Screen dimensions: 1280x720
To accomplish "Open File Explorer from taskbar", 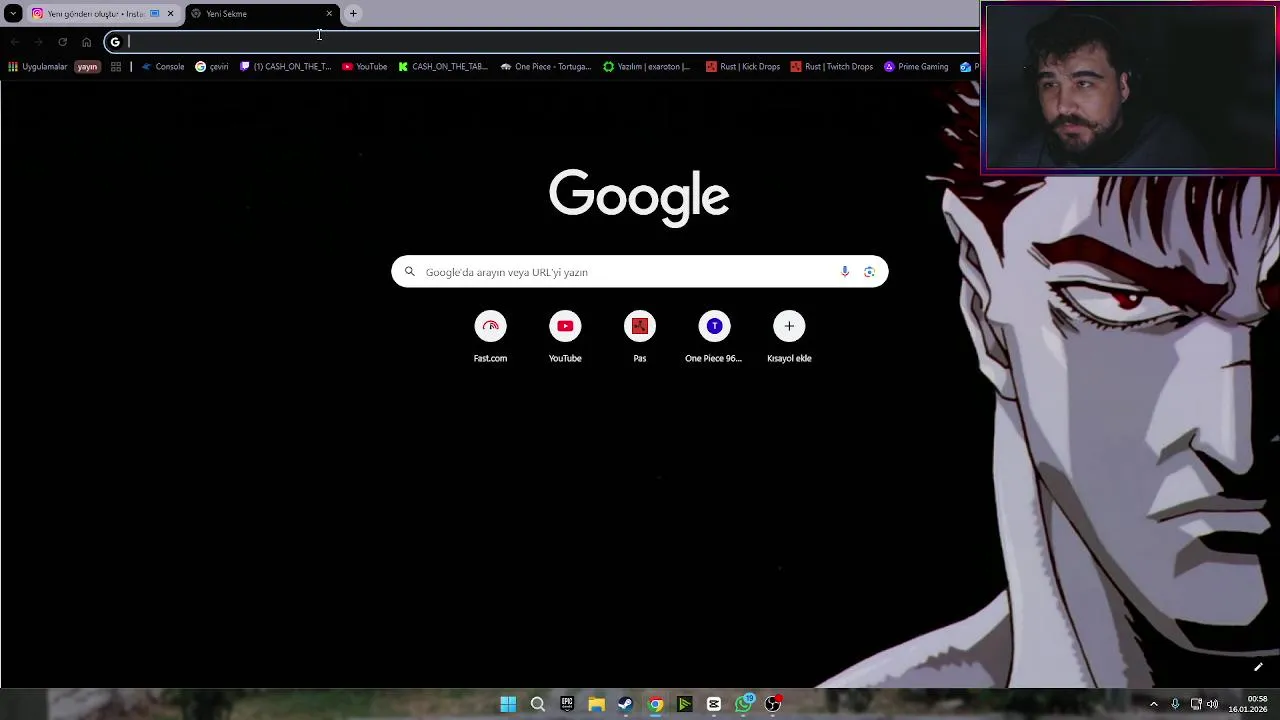I will click(596, 704).
